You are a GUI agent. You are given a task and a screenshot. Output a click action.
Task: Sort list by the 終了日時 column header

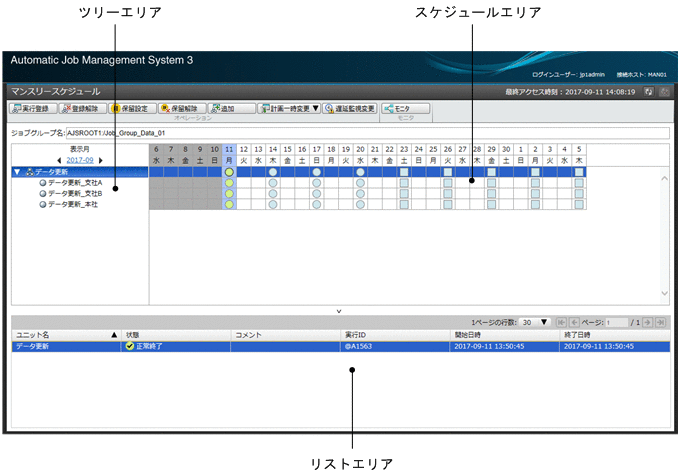click(x=615, y=335)
